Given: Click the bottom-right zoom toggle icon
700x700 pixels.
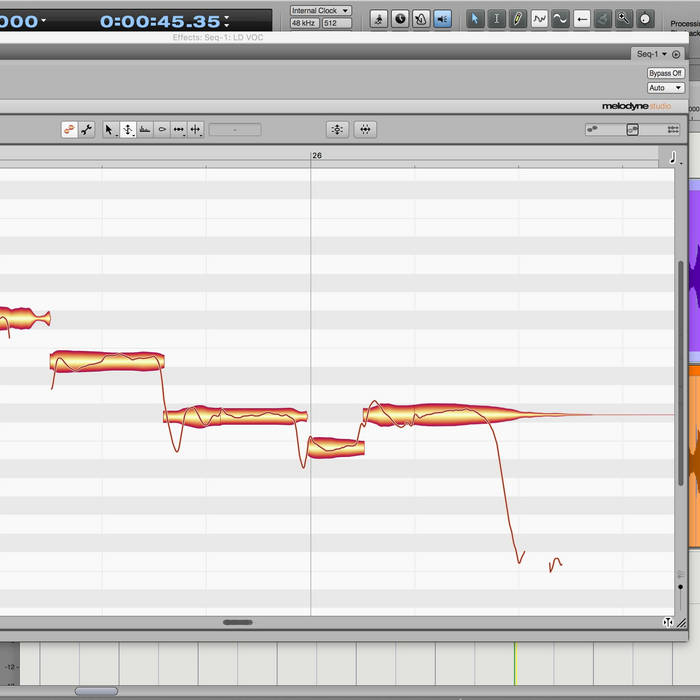Looking at the screenshot, I should [x=668, y=622].
